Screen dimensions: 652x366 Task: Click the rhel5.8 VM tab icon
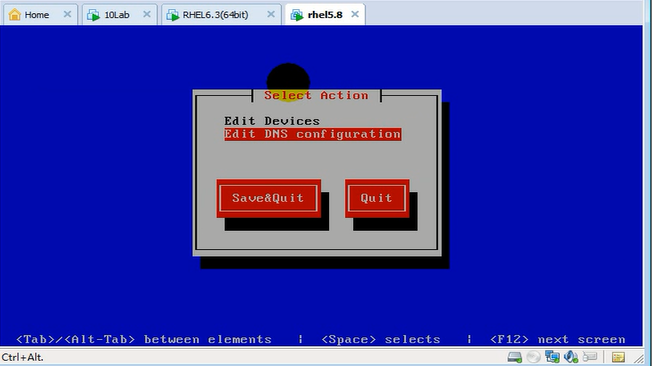(297, 15)
